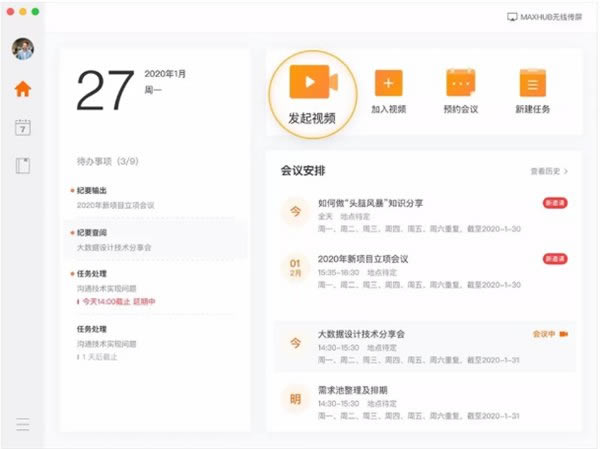The height and width of the screenshot is (449, 600).
Task: Open 查看历史 link
Action: tap(545, 171)
